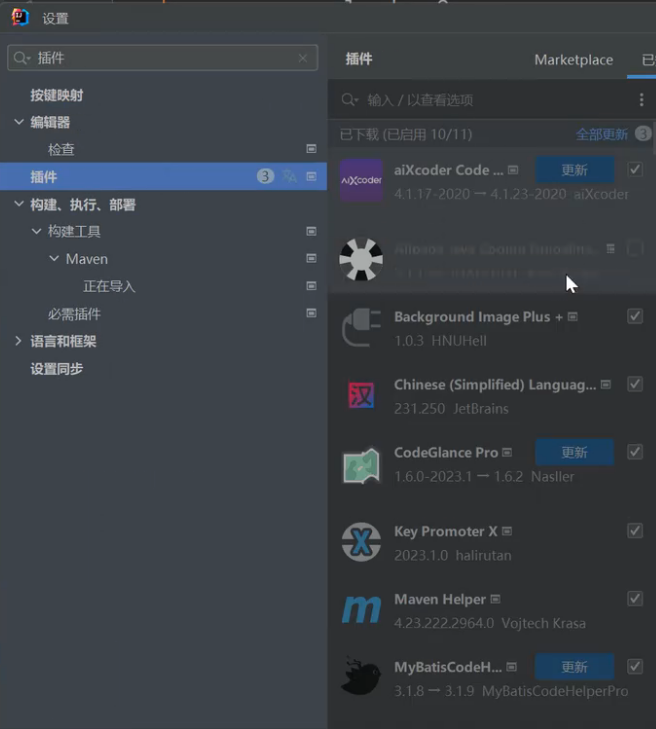Click the 全部更新 link
Screen dimensions: 656x729
click(x=602, y=134)
